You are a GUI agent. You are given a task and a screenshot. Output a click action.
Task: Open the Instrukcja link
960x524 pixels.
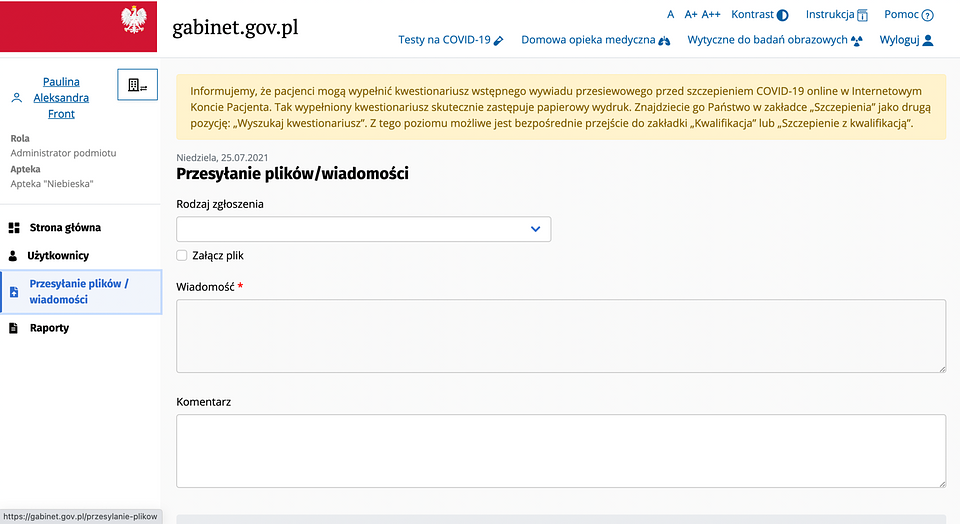[x=836, y=15]
